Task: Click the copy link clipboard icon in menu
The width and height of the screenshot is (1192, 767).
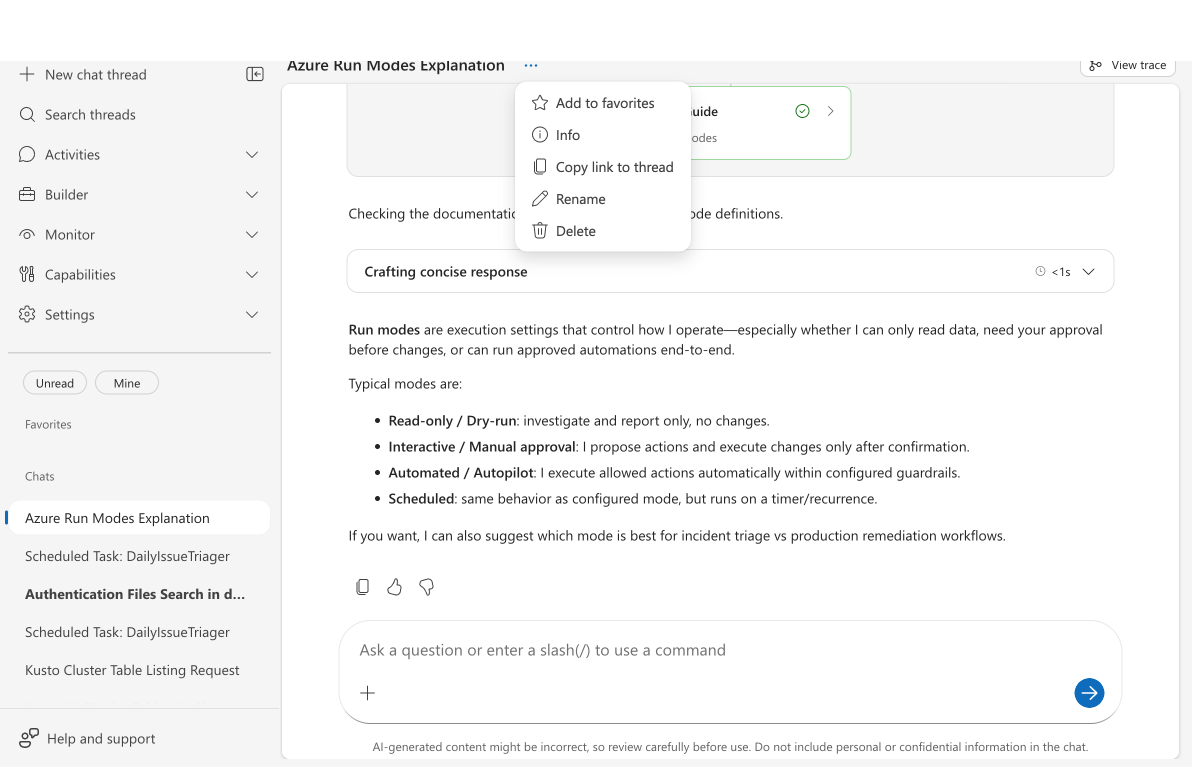Action: click(x=540, y=166)
